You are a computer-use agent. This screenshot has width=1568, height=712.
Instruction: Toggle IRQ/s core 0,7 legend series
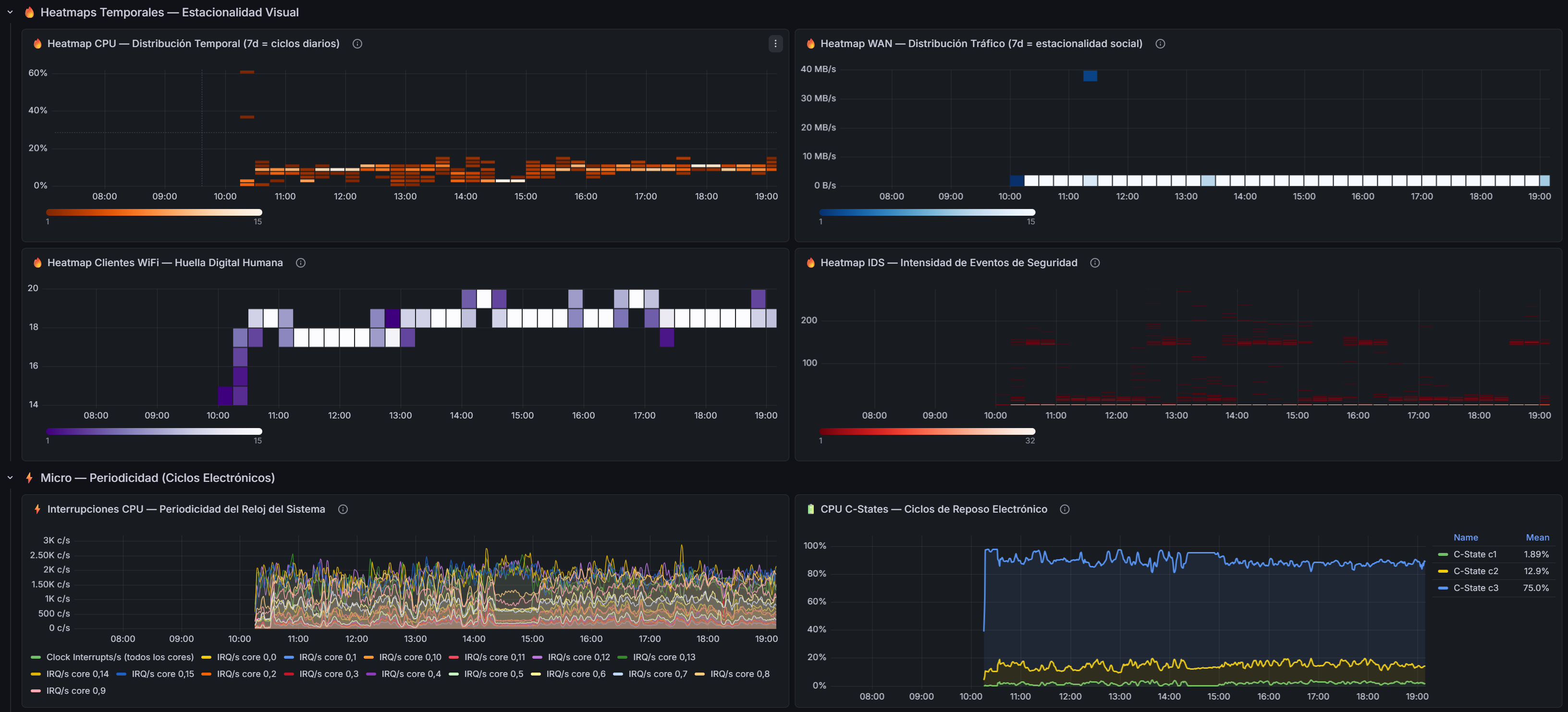tap(658, 674)
